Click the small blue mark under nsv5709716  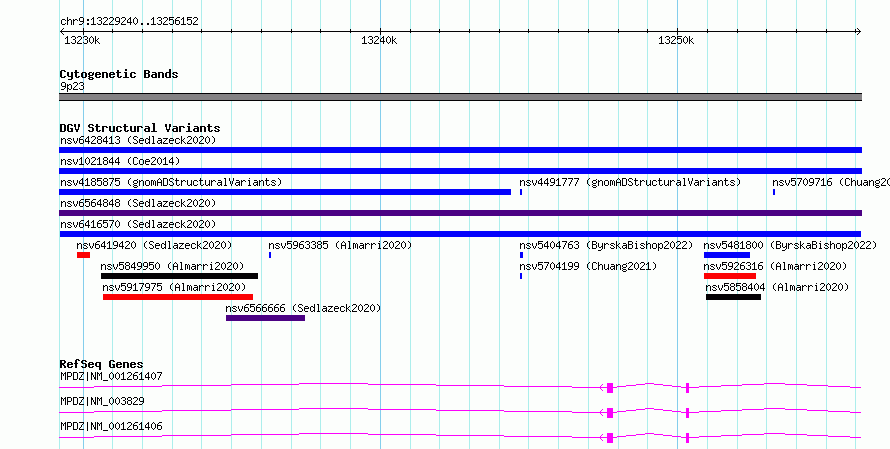(x=774, y=192)
